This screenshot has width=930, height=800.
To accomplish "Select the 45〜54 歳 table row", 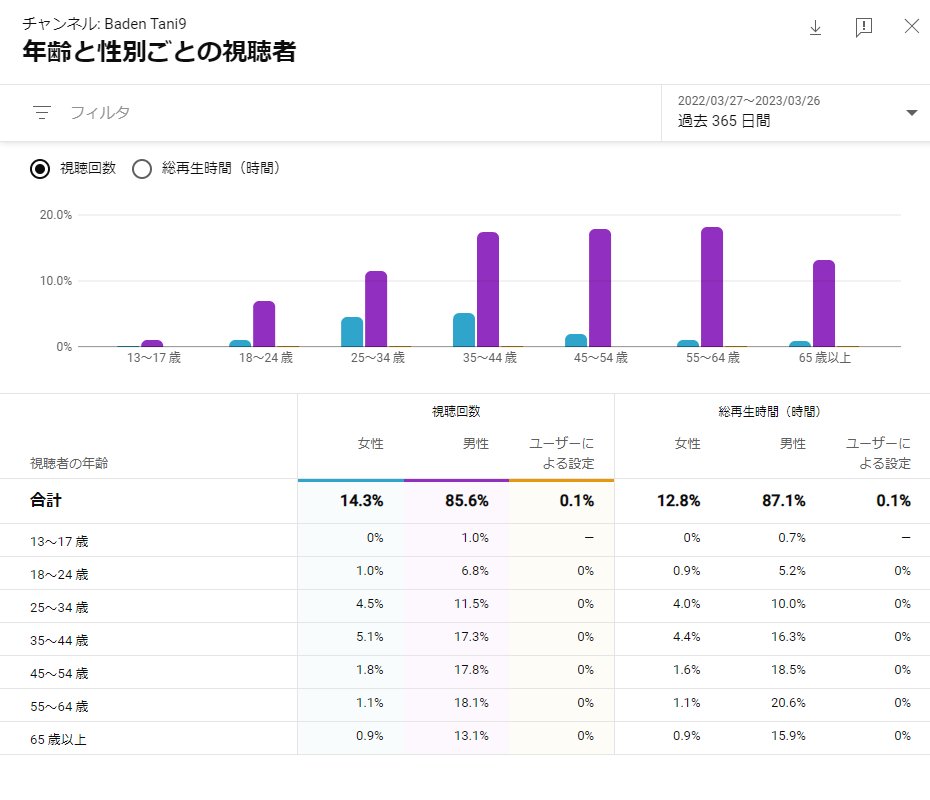I will click(x=465, y=672).
